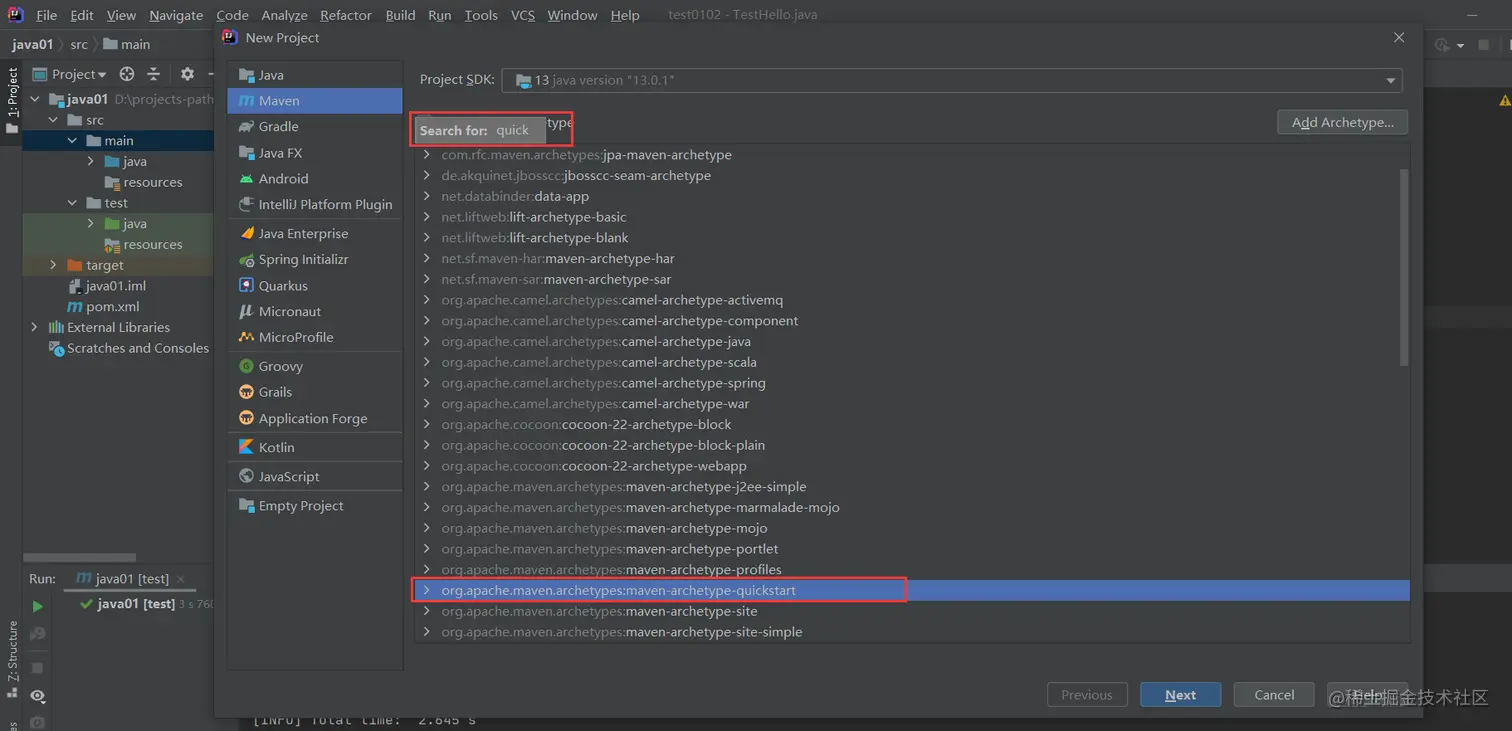The height and width of the screenshot is (731, 1512).
Task: Open Project panel settings gear
Action: pyautogui.click(x=187, y=74)
